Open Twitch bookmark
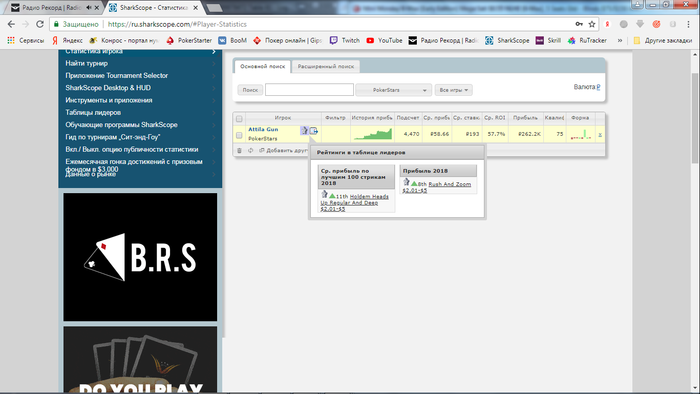The height and width of the screenshot is (394, 700). (345, 41)
